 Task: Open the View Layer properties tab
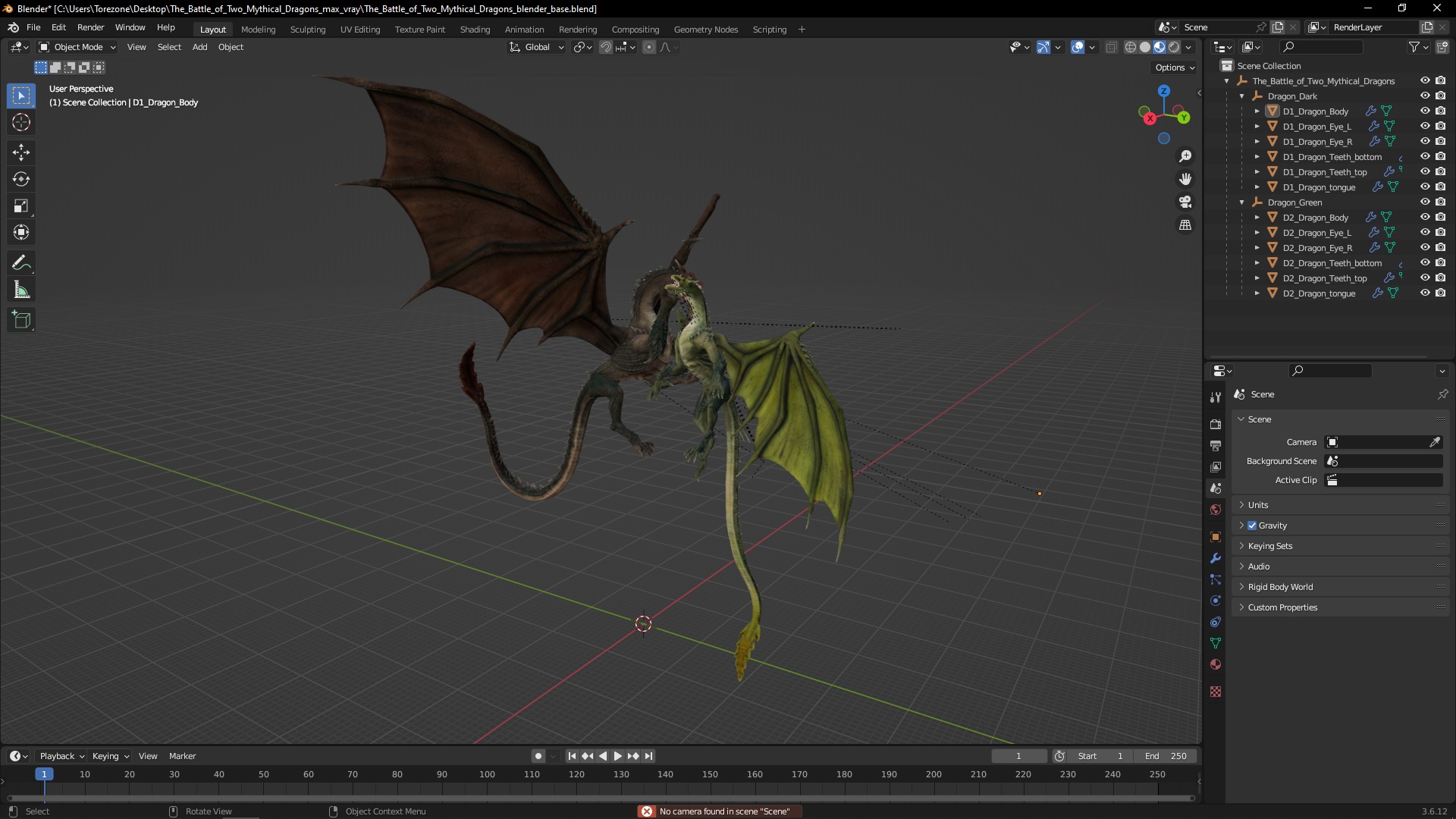[1216, 467]
